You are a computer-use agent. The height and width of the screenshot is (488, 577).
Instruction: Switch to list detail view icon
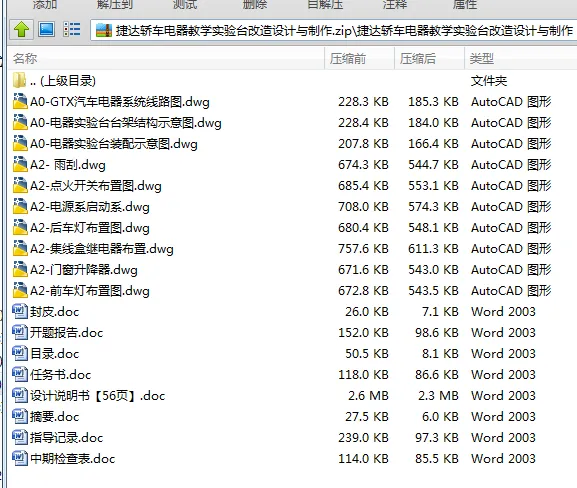coord(72,29)
